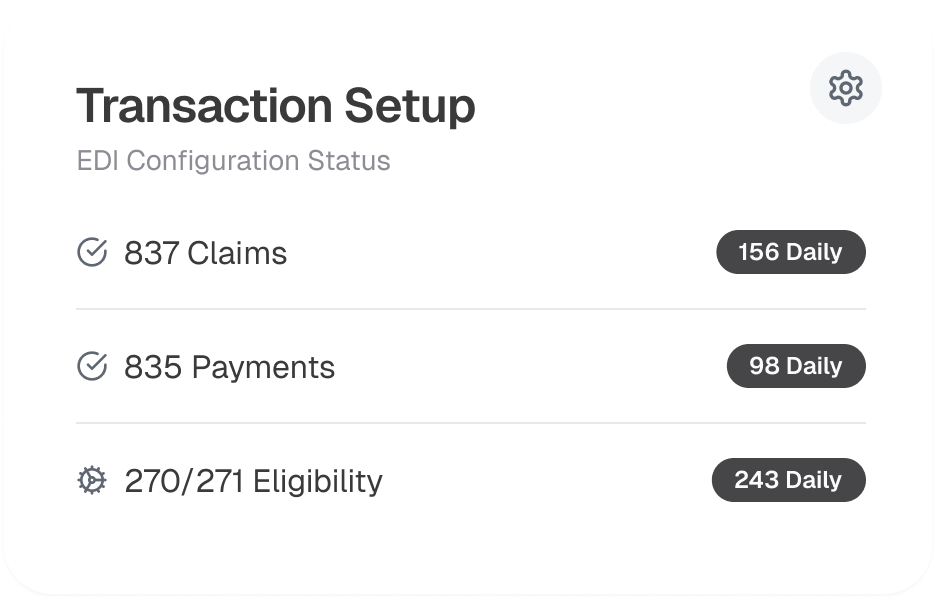Select the word Payments
Viewport: 936px width, 600px height.
tap(263, 367)
